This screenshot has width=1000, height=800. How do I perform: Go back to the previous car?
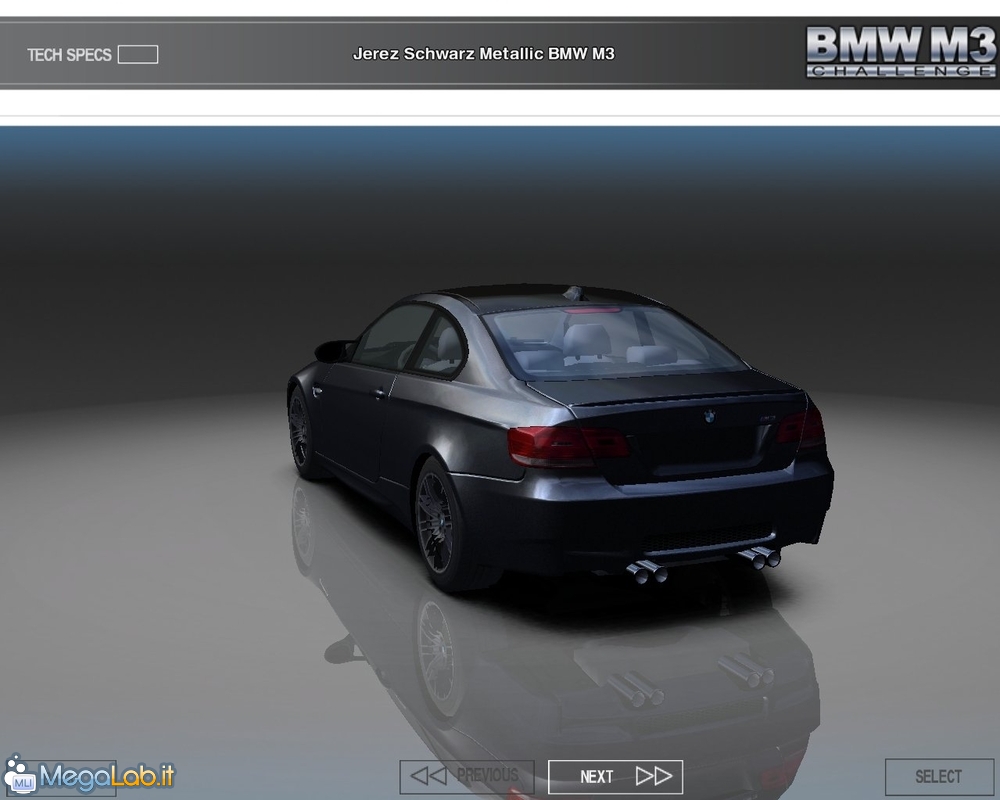pos(467,776)
